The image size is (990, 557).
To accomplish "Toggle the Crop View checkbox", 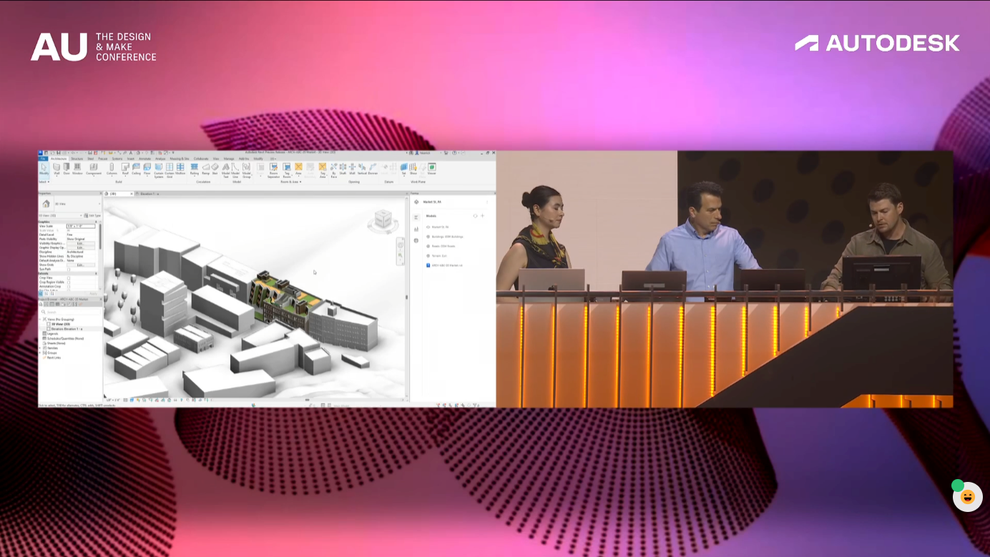I will click(x=69, y=278).
